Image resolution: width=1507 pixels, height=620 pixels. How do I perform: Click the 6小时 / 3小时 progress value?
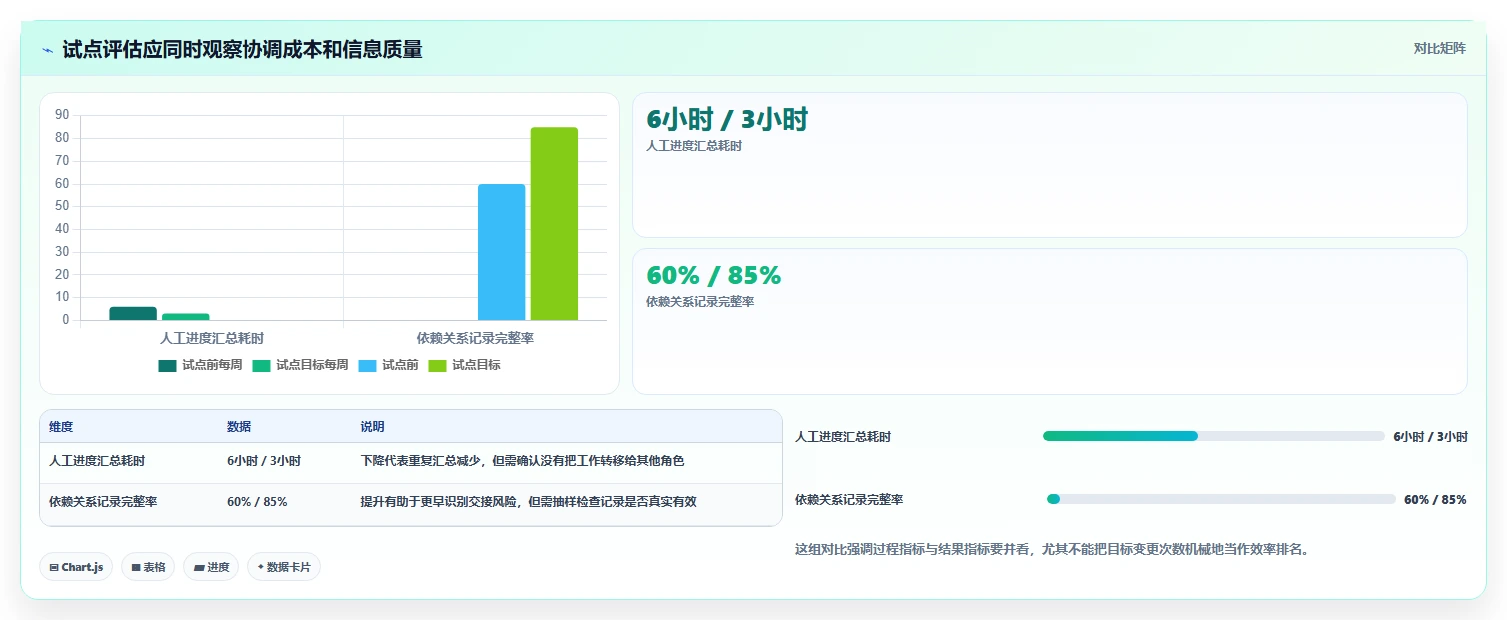coord(1430,437)
